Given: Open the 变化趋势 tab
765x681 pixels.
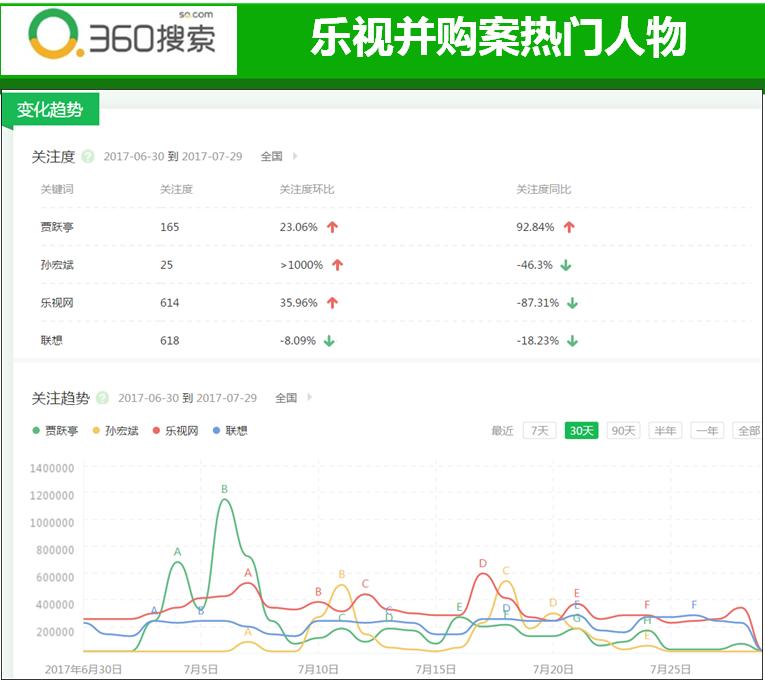Looking at the screenshot, I should (x=50, y=109).
